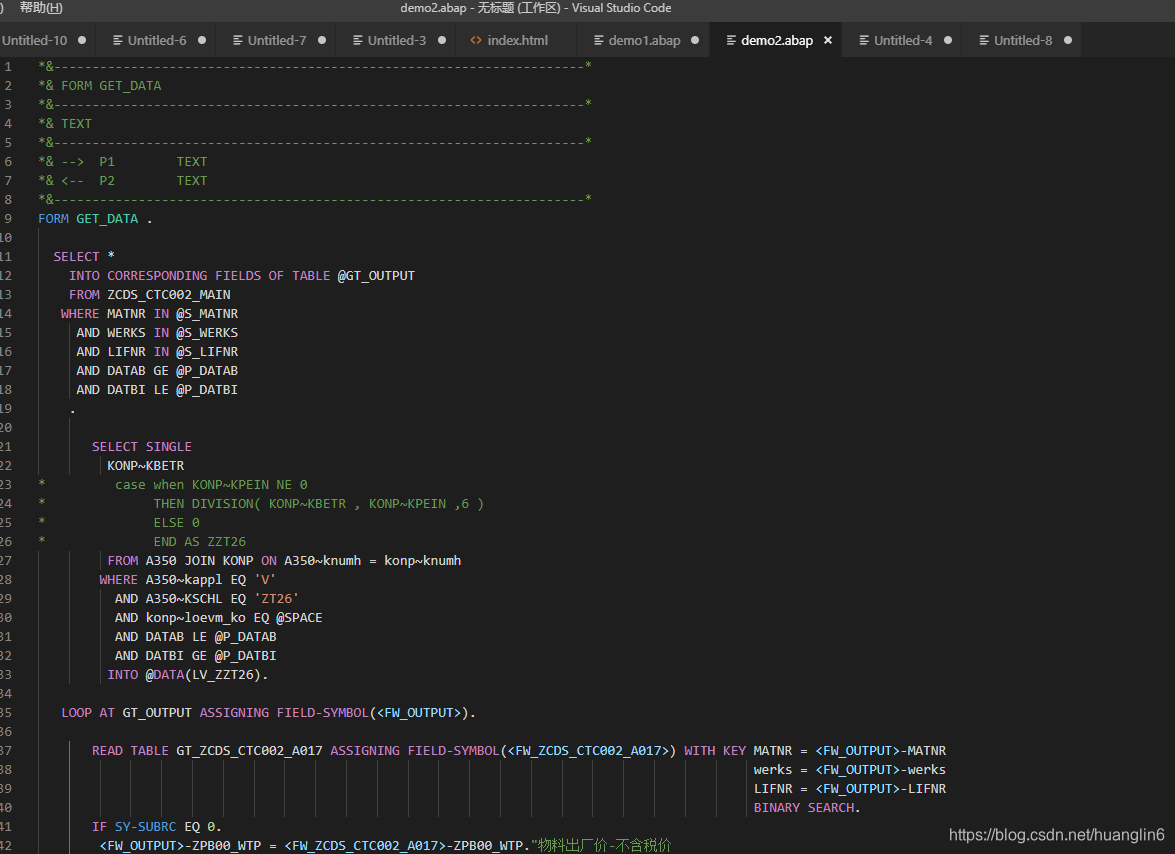The image size is (1175, 854).
Task: Click the file icon on Untitled-7 tab
Action: coord(238,40)
